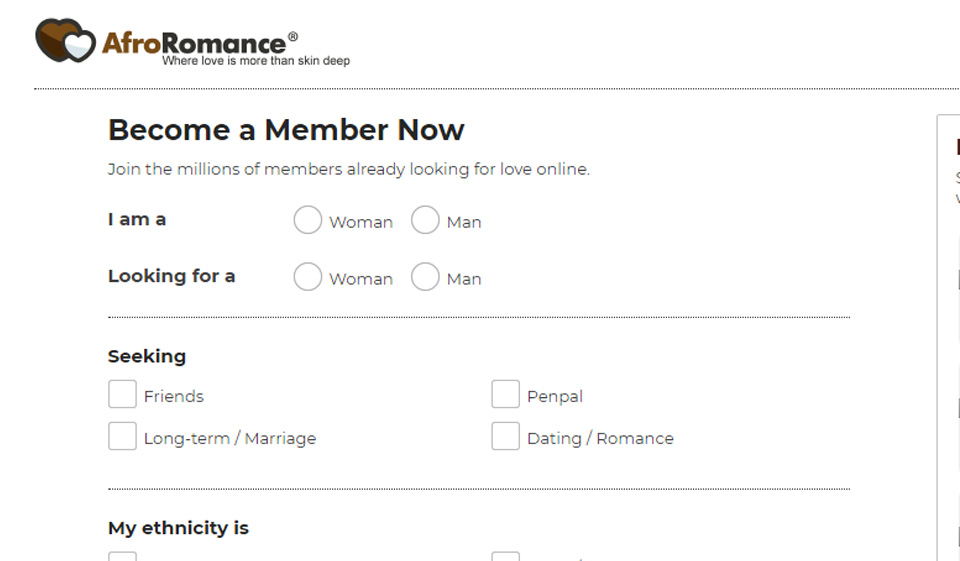Select Man for "I am a"

[x=425, y=220]
